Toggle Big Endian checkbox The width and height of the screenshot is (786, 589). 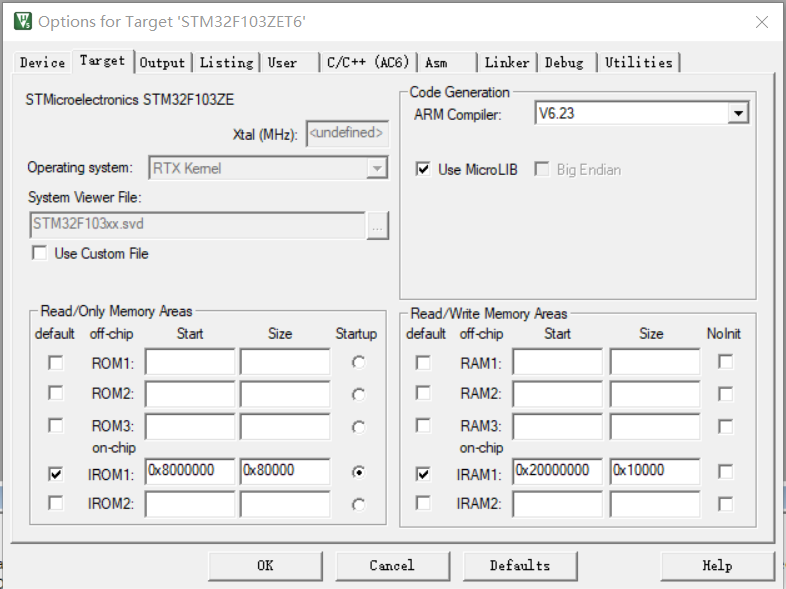coord(541,169)
